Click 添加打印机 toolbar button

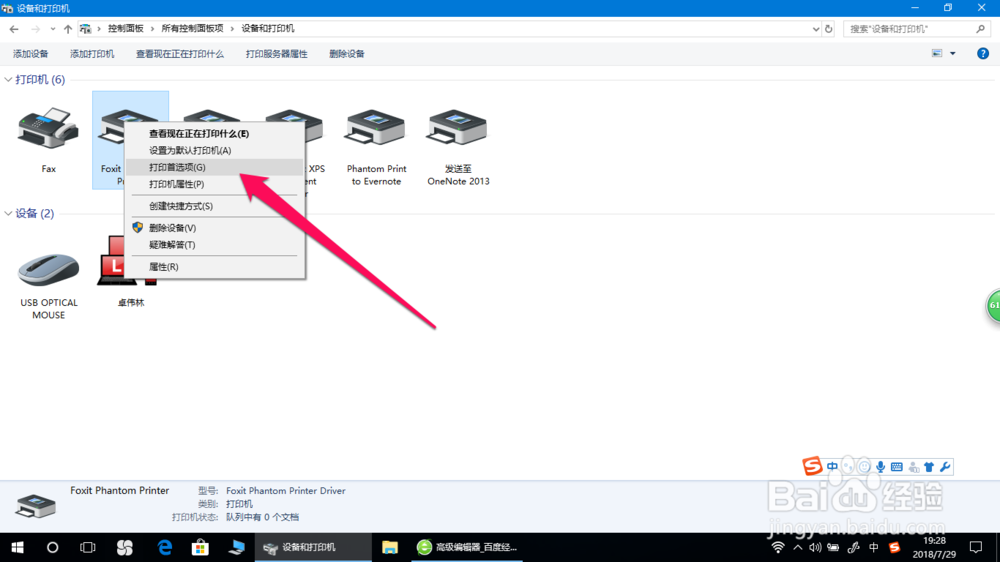pyautogui.click(x=92, y=54)
